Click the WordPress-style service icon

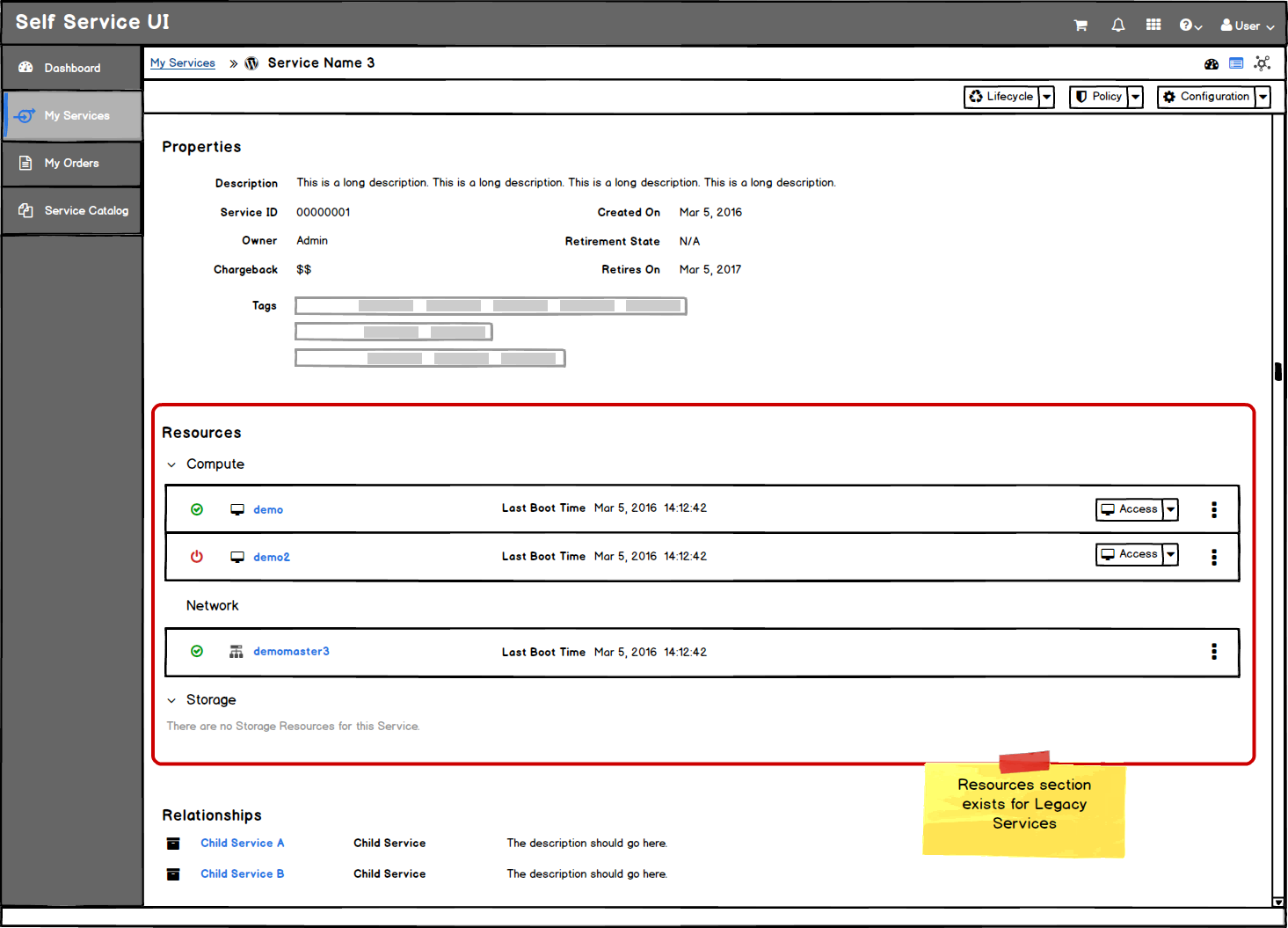point(251,63)
